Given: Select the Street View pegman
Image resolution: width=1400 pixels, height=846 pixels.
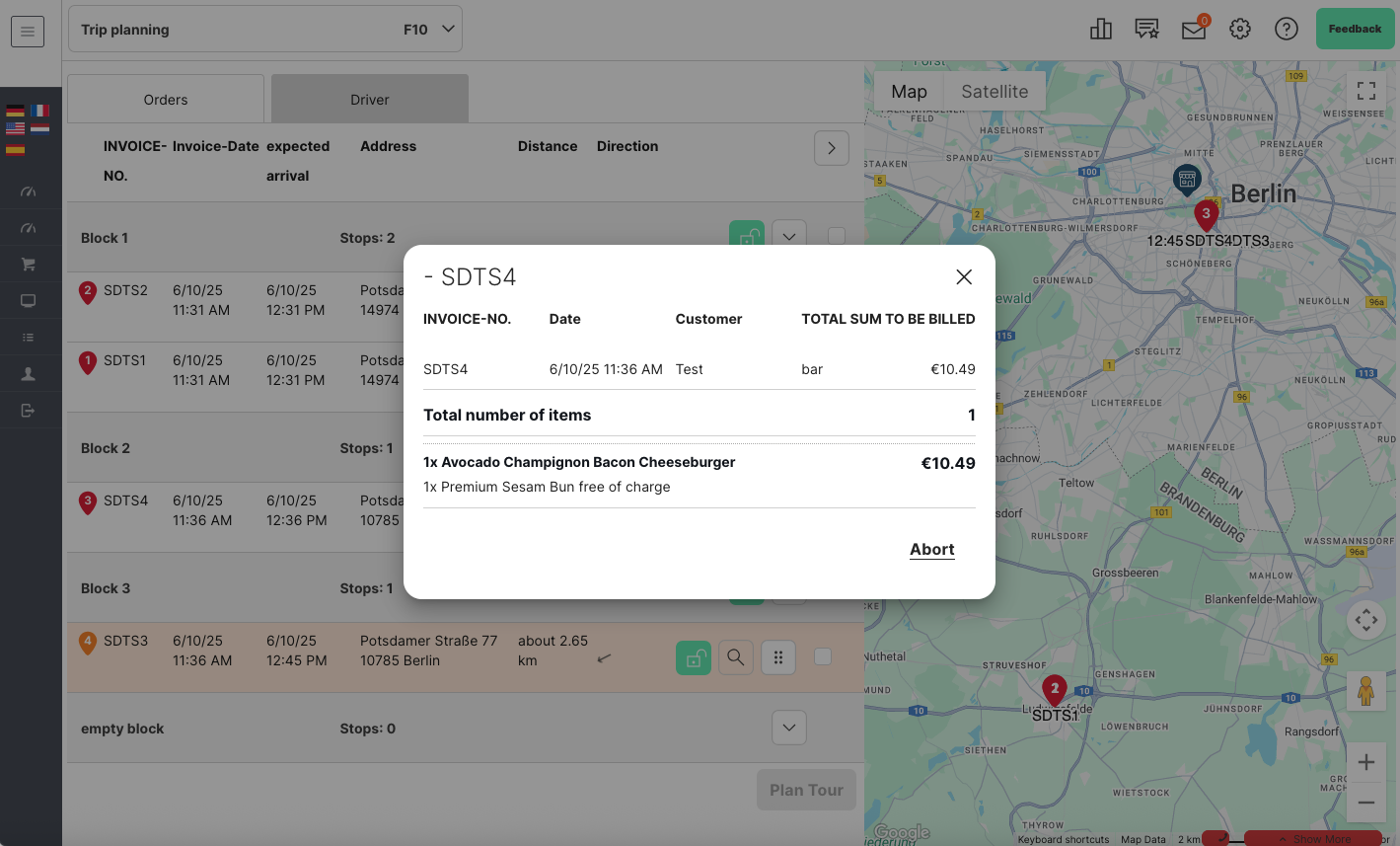Looking at the screenshot, I should (1366, 690).
